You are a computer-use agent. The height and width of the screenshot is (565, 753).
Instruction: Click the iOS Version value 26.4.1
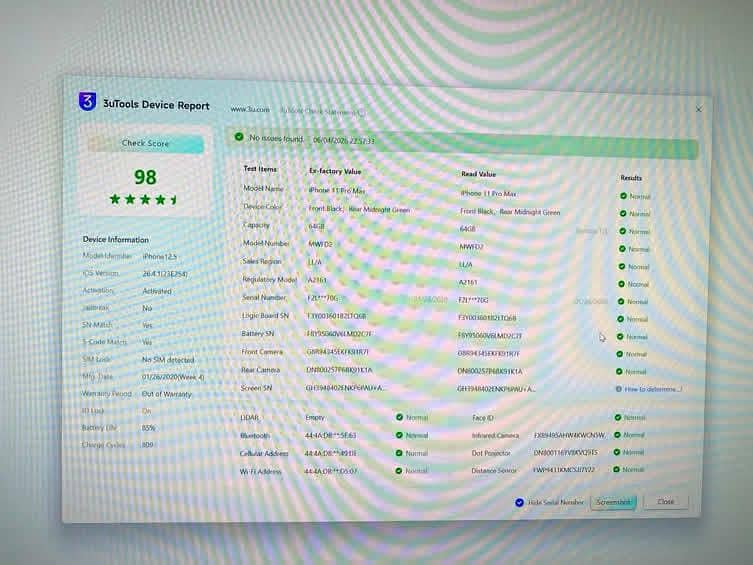coord(165,274)
